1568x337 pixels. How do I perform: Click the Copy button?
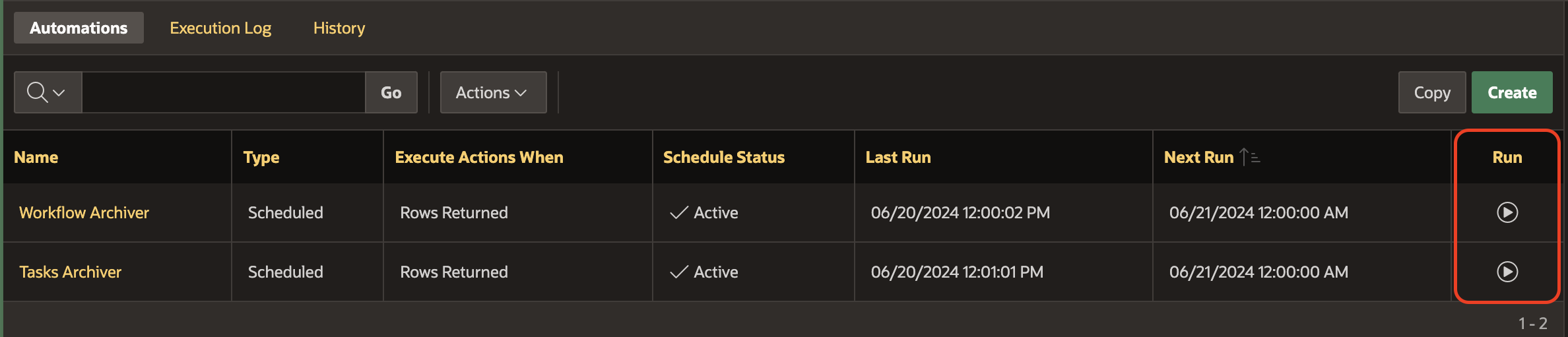[1431, 92]
